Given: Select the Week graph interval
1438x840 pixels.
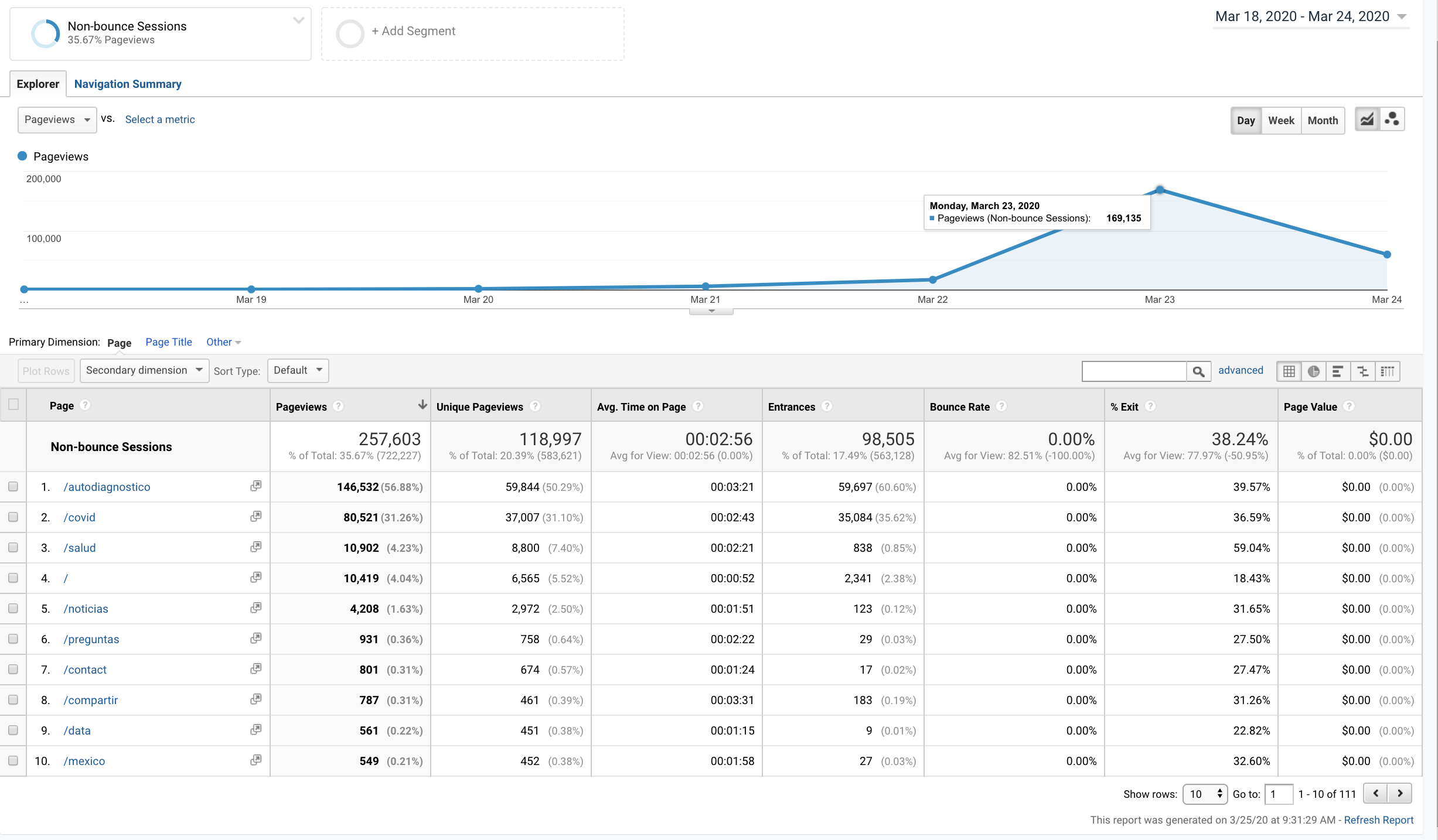Looking at the screenshot, I should pos(1281,121).
